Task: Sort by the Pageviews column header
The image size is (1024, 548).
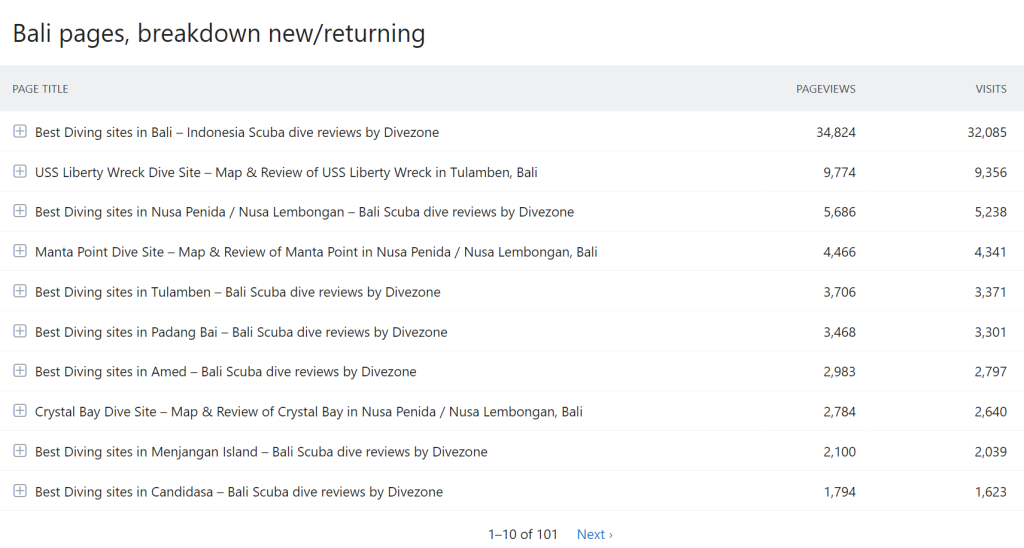Action: click(825, 89)
